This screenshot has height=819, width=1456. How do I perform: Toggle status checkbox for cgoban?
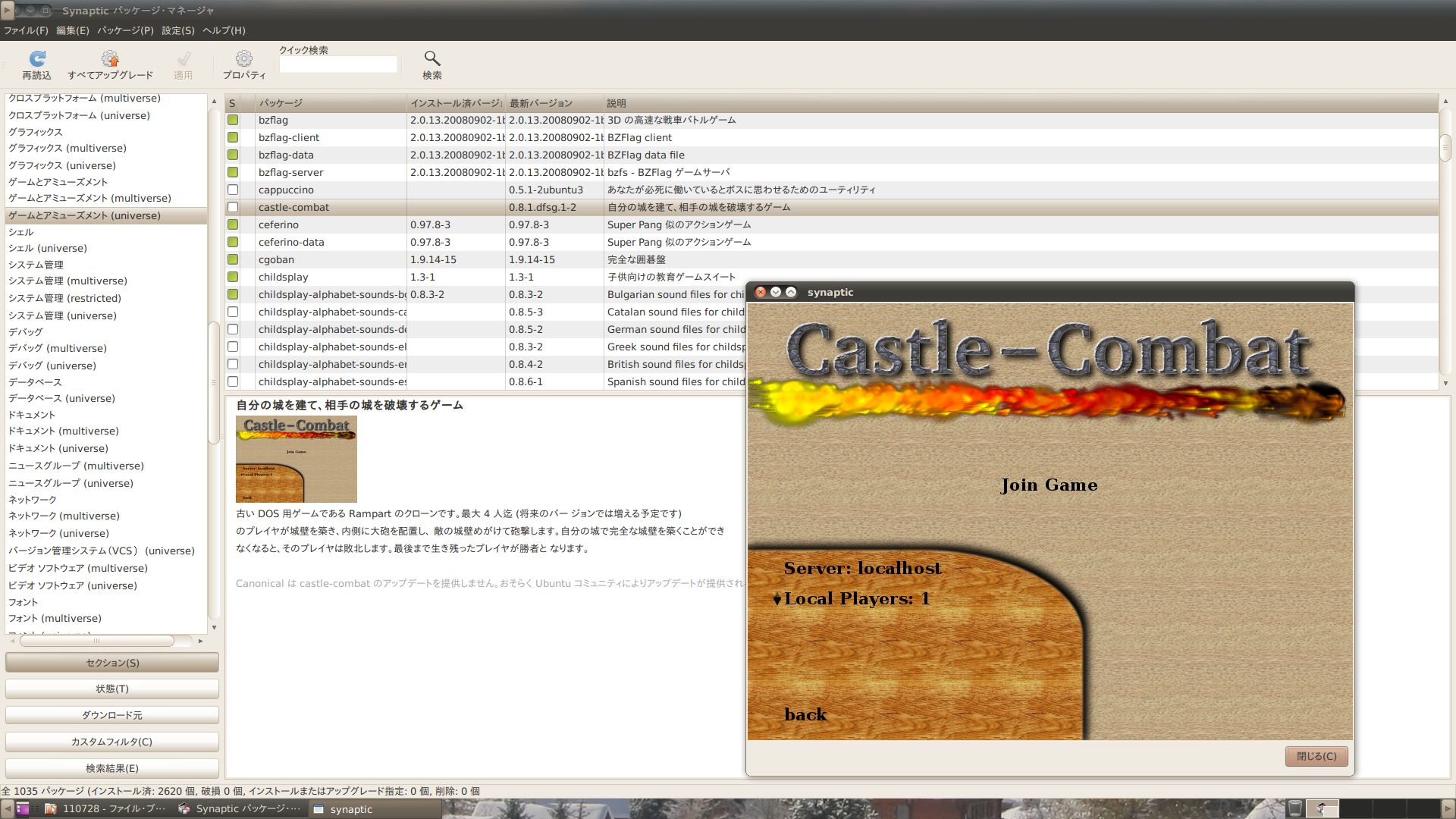point(233,259)
